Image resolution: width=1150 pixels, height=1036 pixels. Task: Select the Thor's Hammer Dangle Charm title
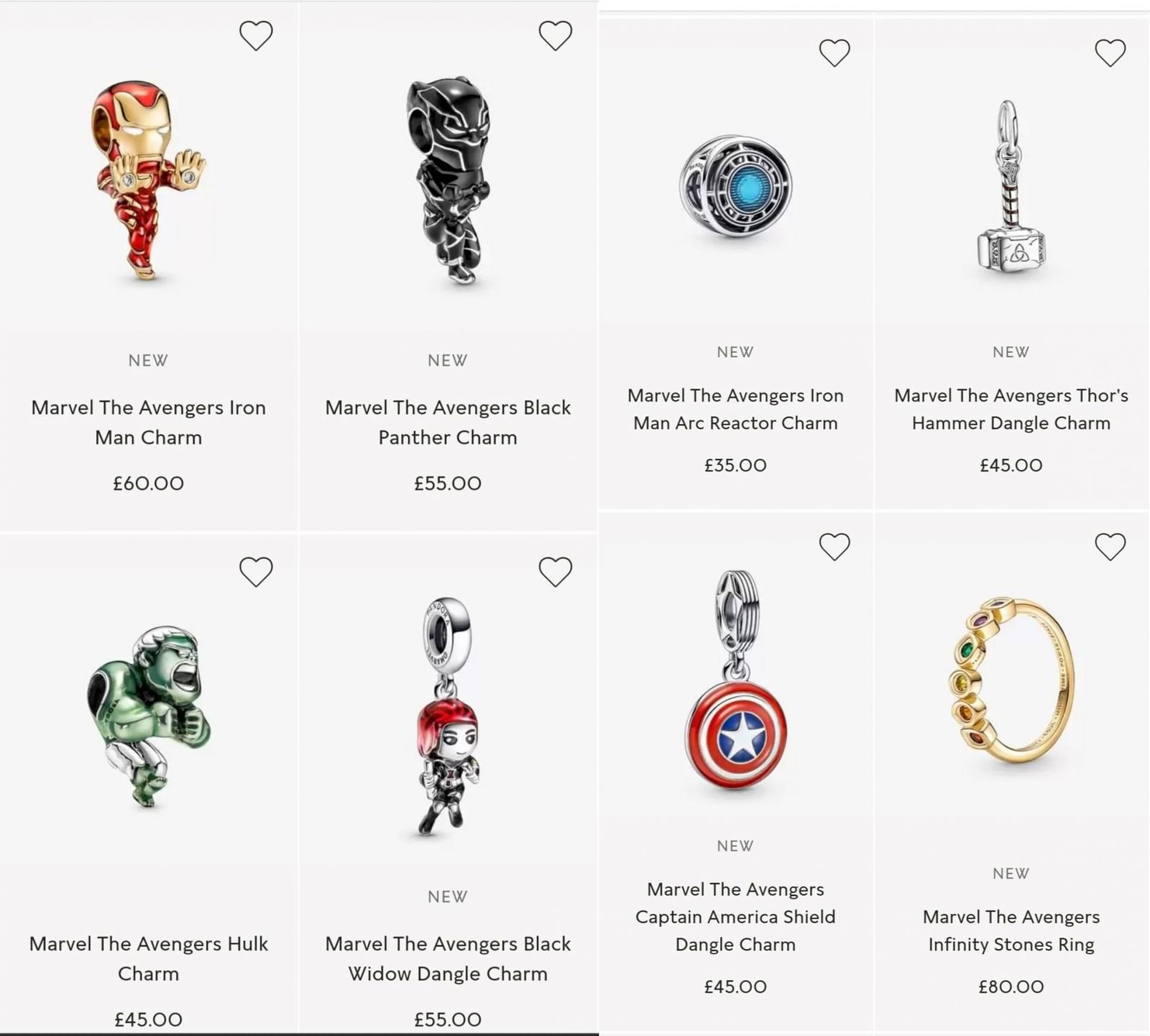pos(1011,409)
